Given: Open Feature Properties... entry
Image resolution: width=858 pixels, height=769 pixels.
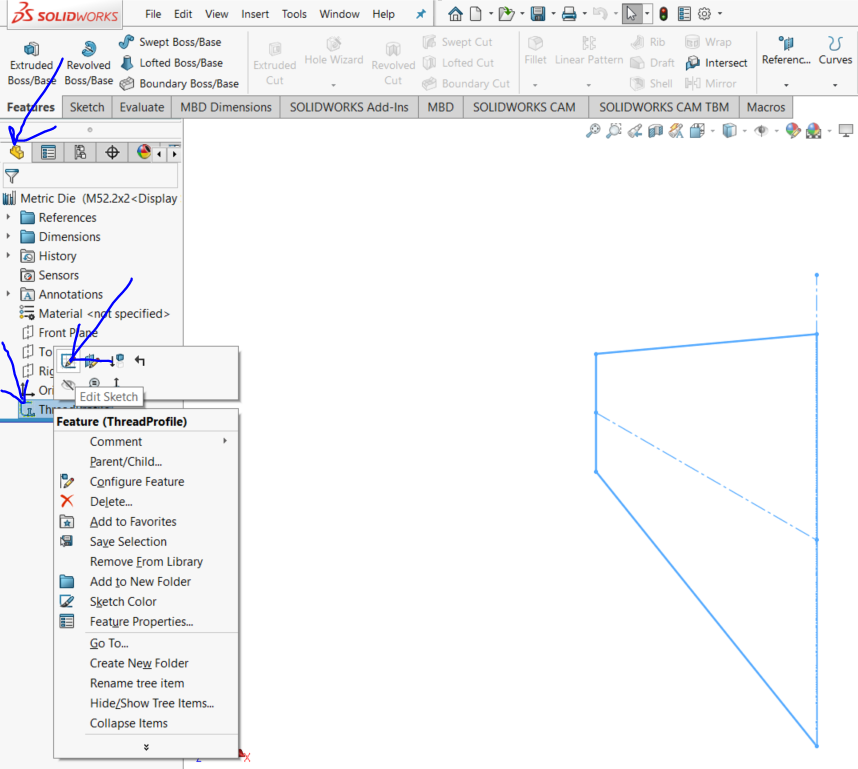Looking at the screenshot, I should tap(146, 622).
